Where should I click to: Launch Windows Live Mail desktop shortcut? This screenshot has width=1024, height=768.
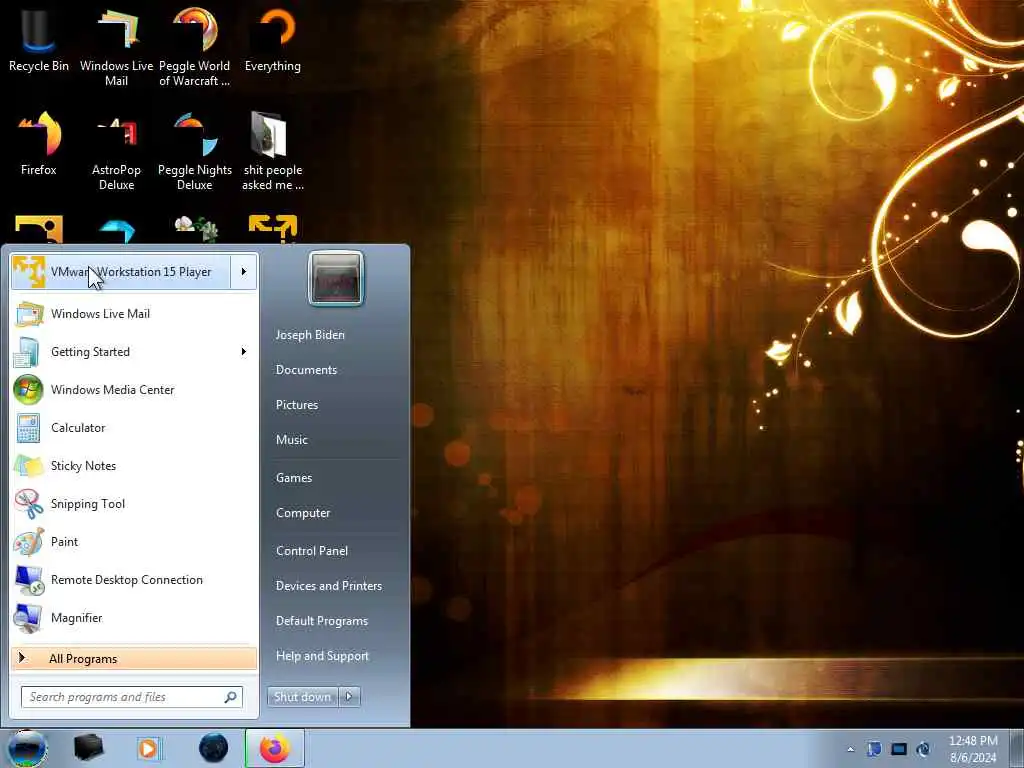click(116, 47)
